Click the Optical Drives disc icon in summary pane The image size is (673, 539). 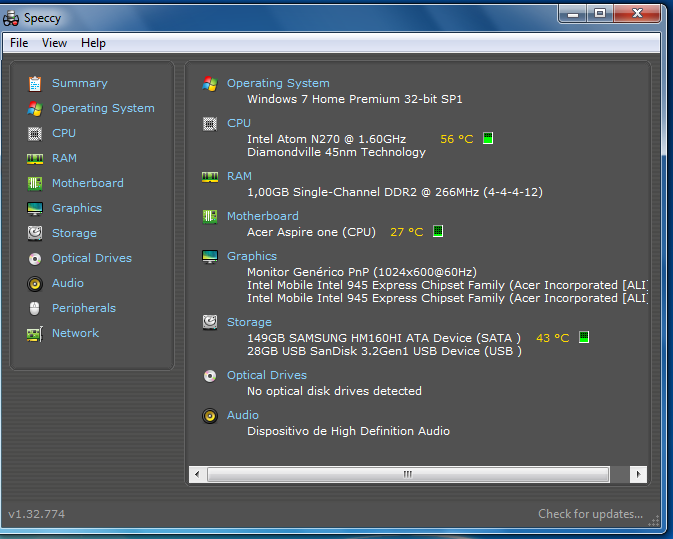pyautogui.click(x=210, y=376)
